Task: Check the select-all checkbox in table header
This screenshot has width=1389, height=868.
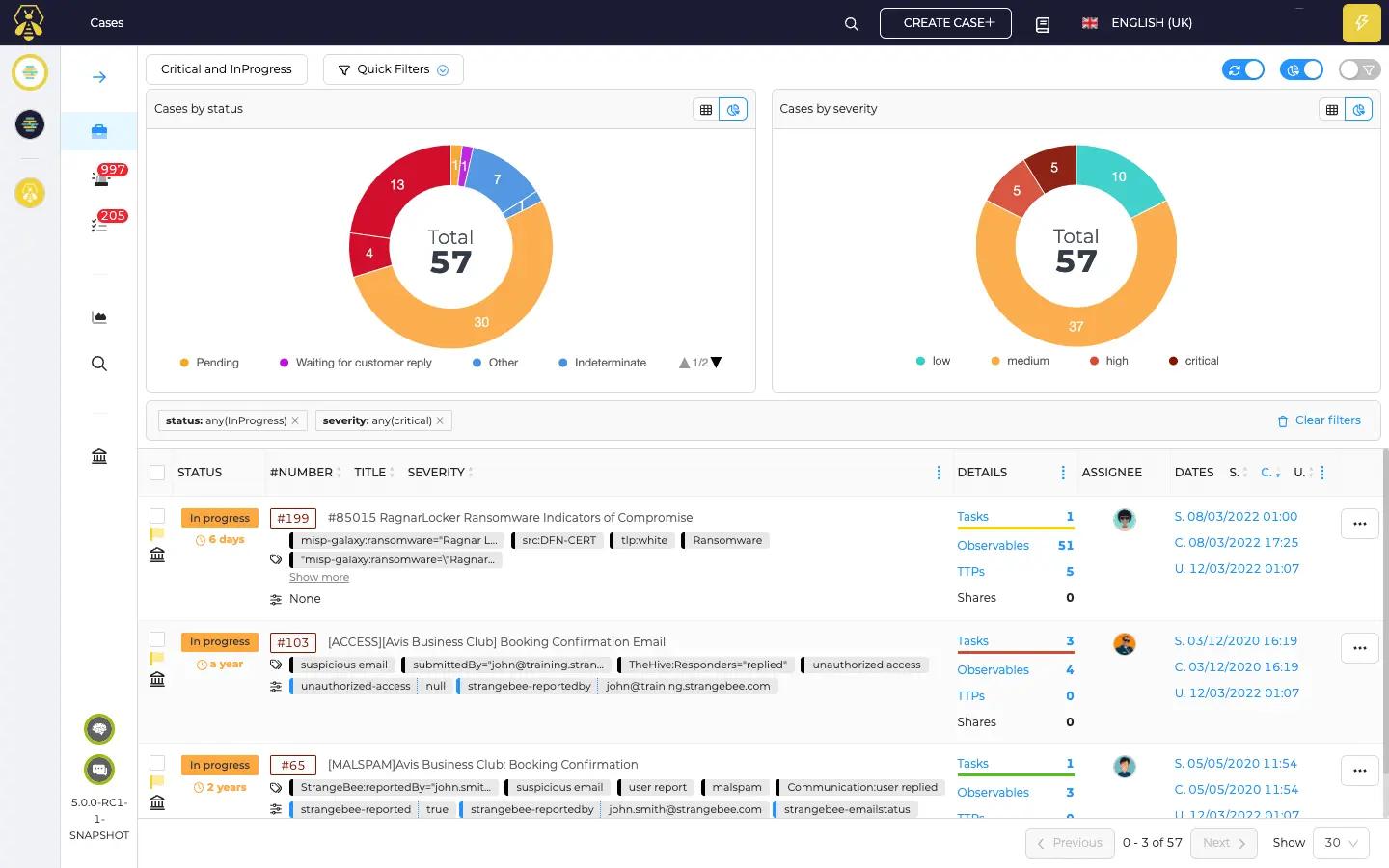Action: [x=157, y=473]
